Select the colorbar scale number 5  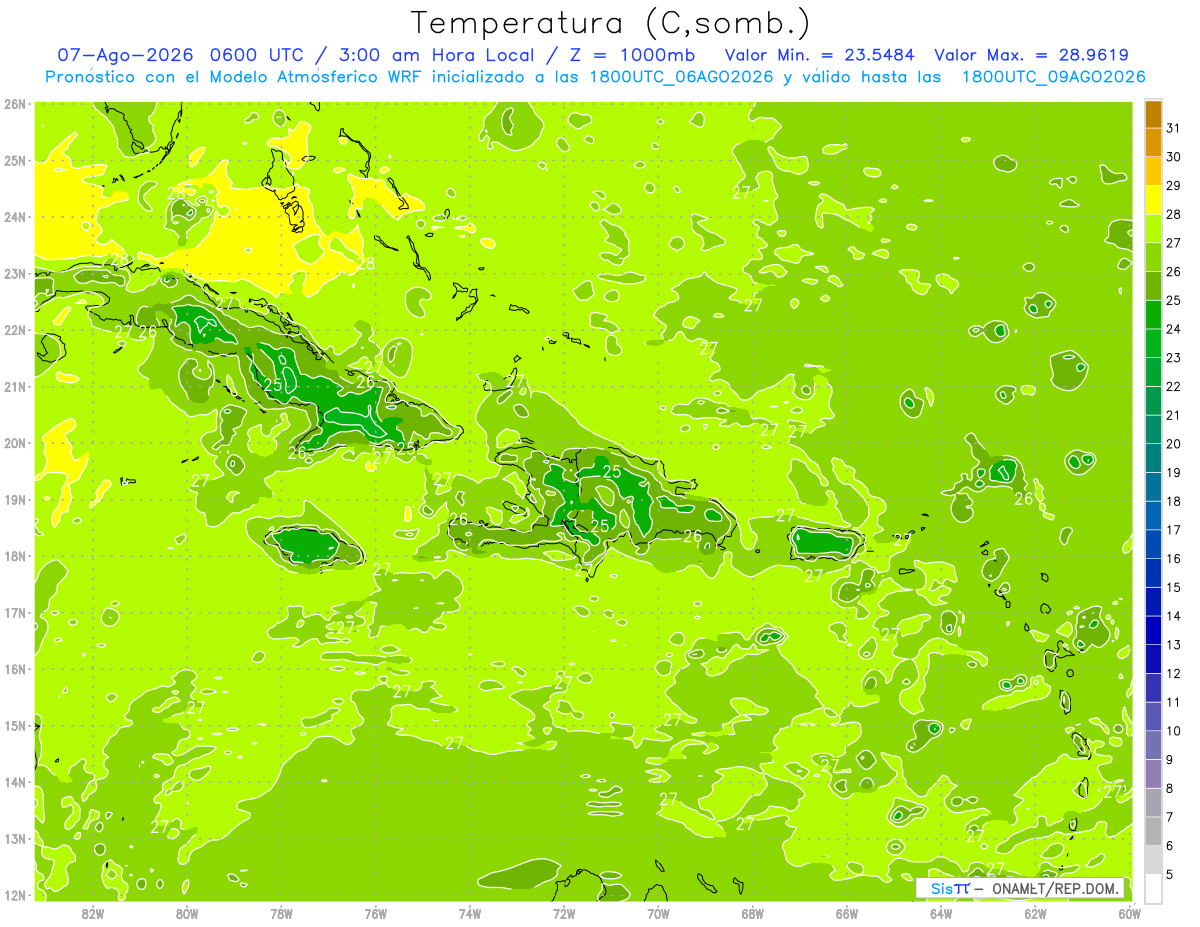point(1170,875)
